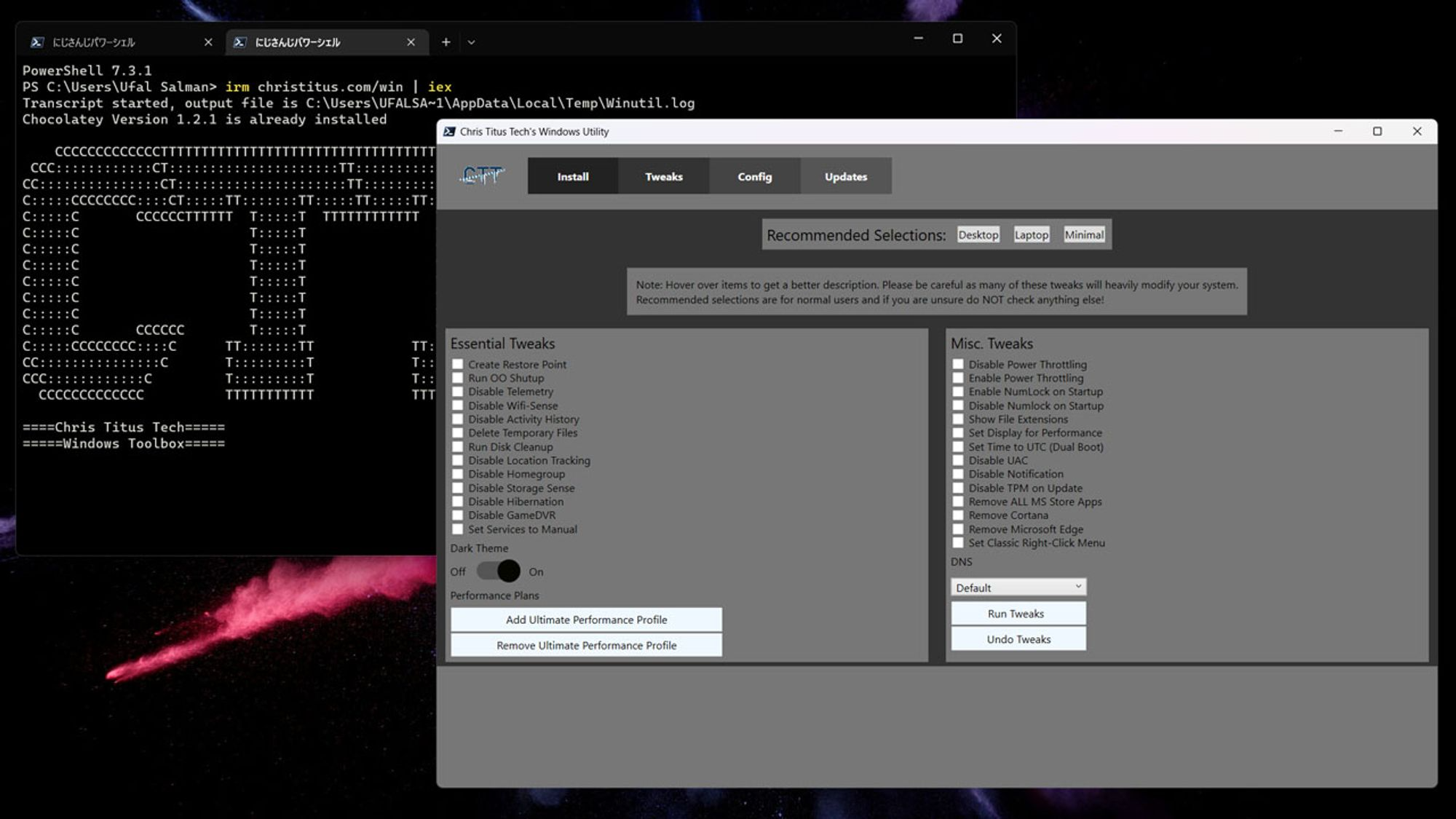Tick Disable GameDVR
Screen dimensions: 1456x819
pyautogui.click(x=457, y=515)
